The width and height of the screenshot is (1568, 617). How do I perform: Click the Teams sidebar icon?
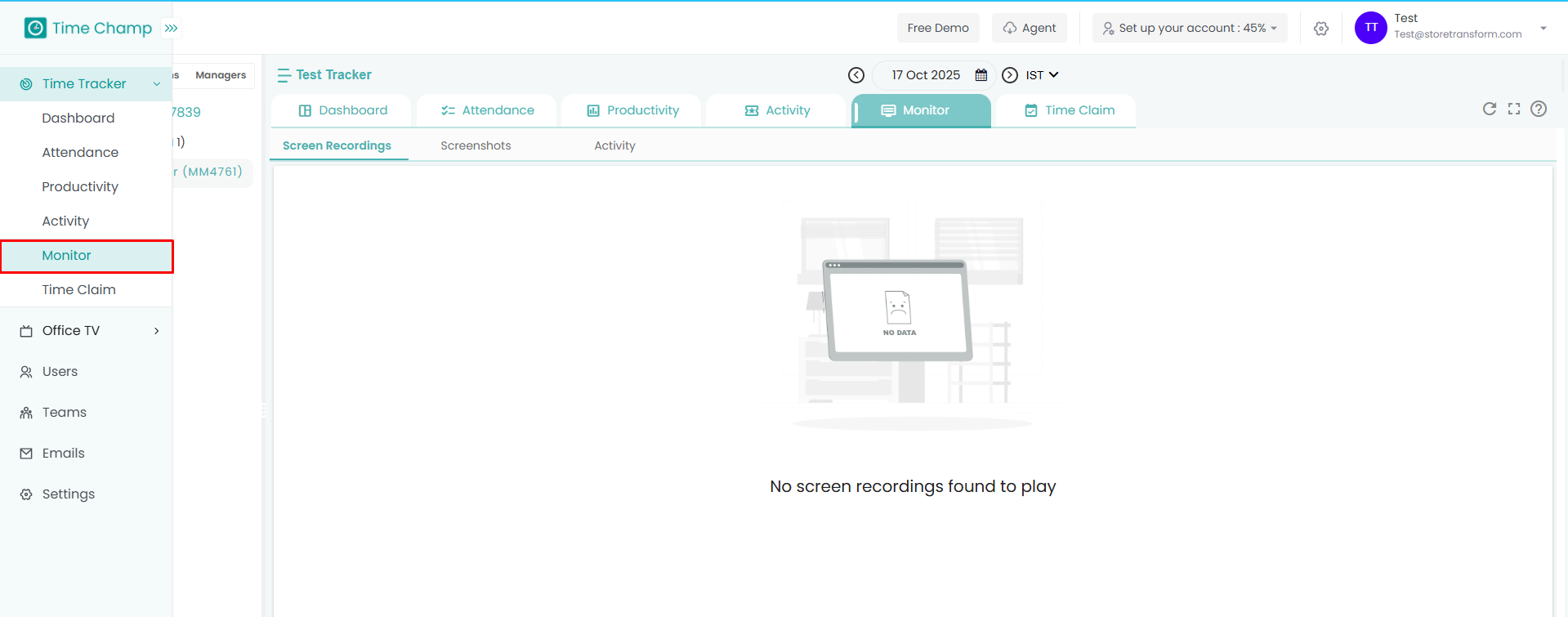click(26, 413)
